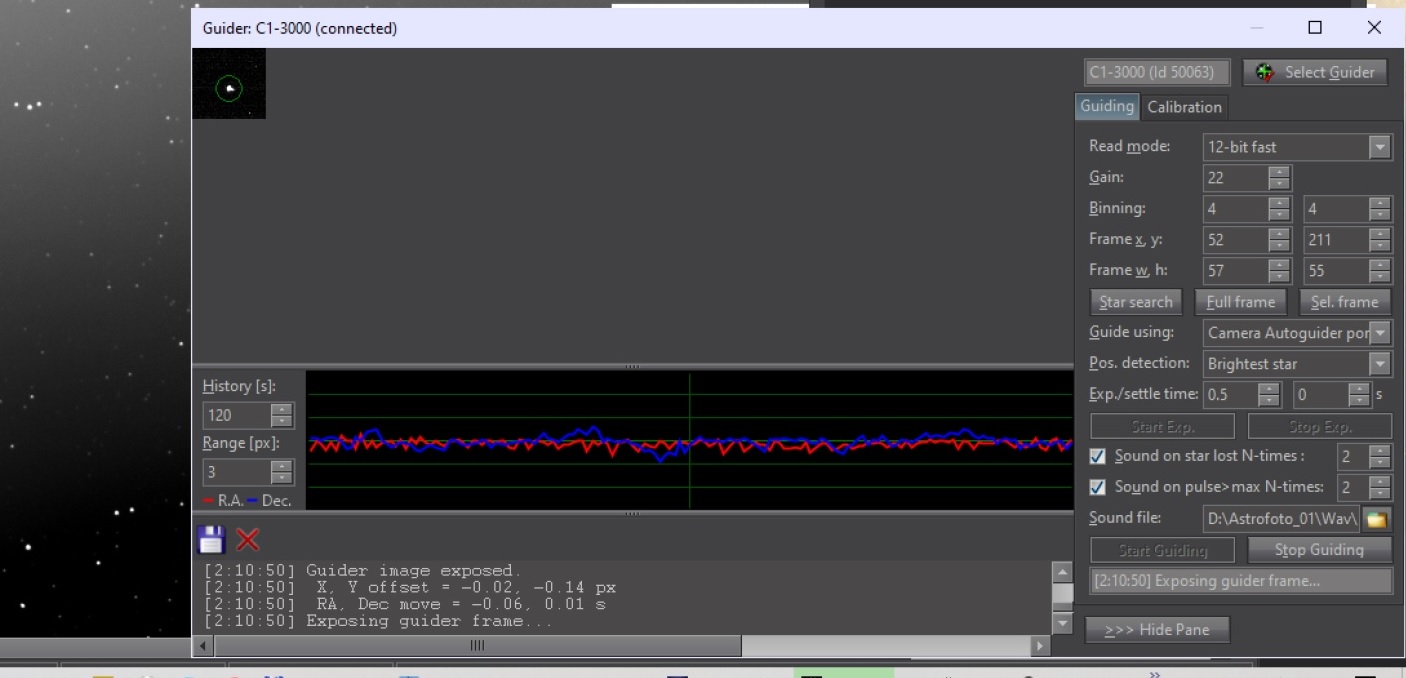The image size is (1406, 678).
Task: Expand the Guide using dropdown
Action: (x=1380, y=333)
